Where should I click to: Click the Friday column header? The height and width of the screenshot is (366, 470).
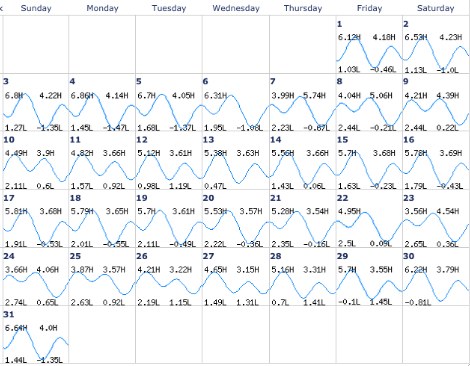pyautogui.click(x=369, y=8)
